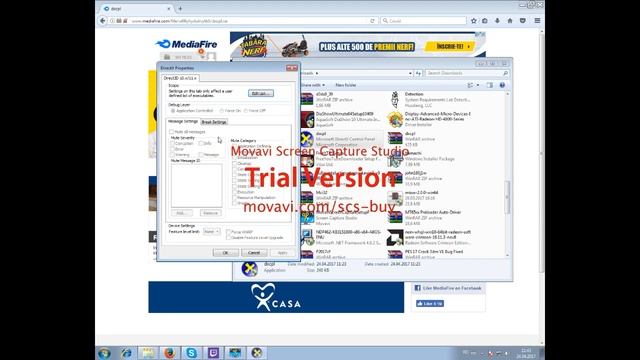The width and height of the screenshot is (640, 360).
Task: Click the Firefox search box
Action: [x=423, y=21]
